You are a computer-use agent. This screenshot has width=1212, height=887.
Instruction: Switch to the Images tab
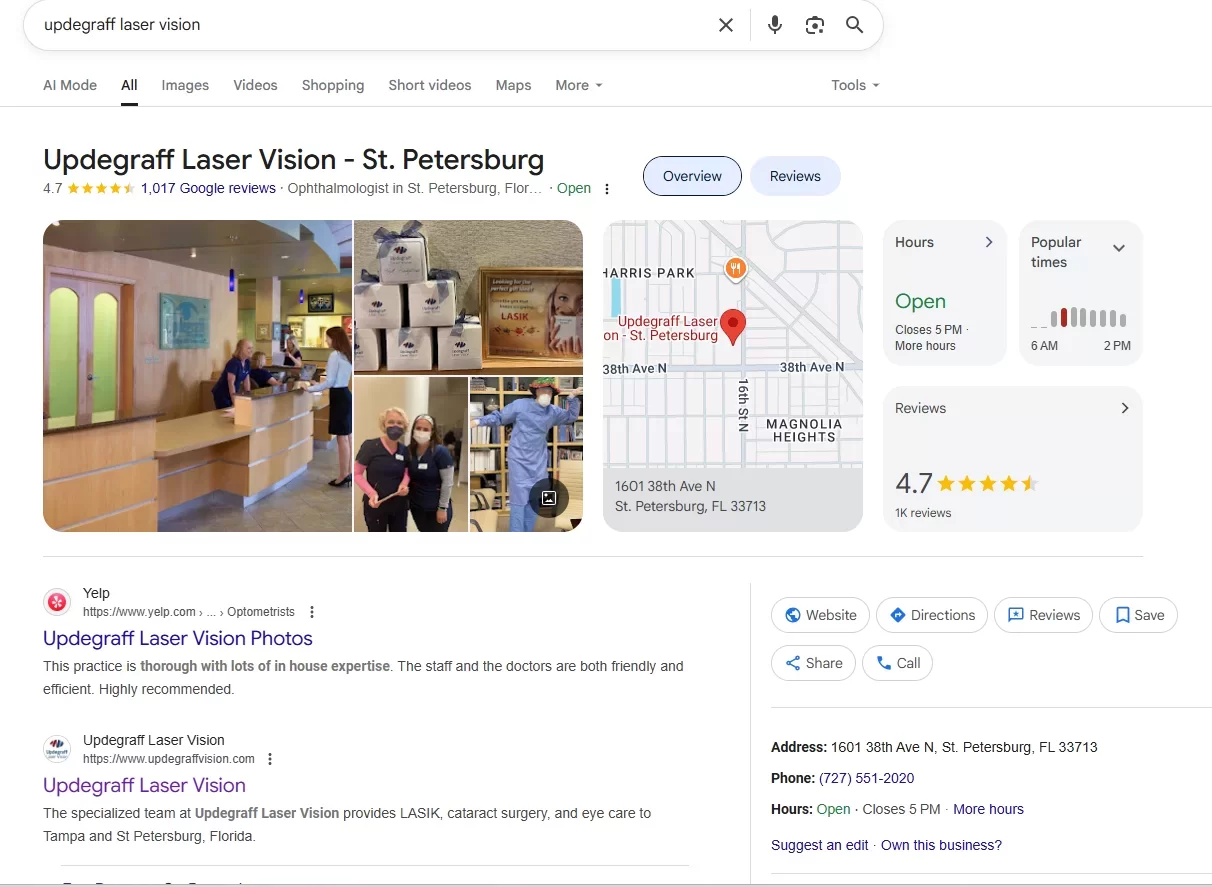point(185,85)
